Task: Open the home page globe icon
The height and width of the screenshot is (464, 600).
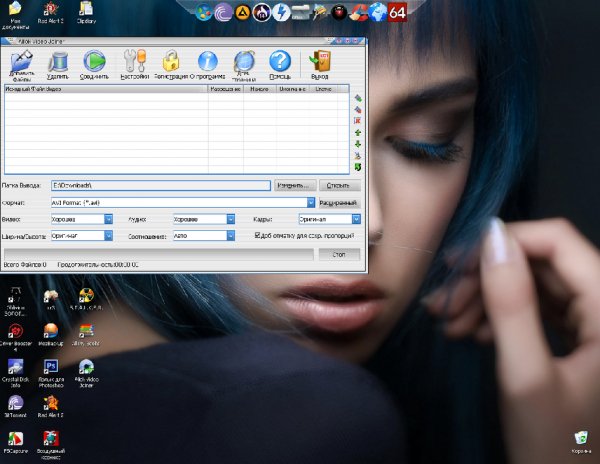Action: coord(244,61)
